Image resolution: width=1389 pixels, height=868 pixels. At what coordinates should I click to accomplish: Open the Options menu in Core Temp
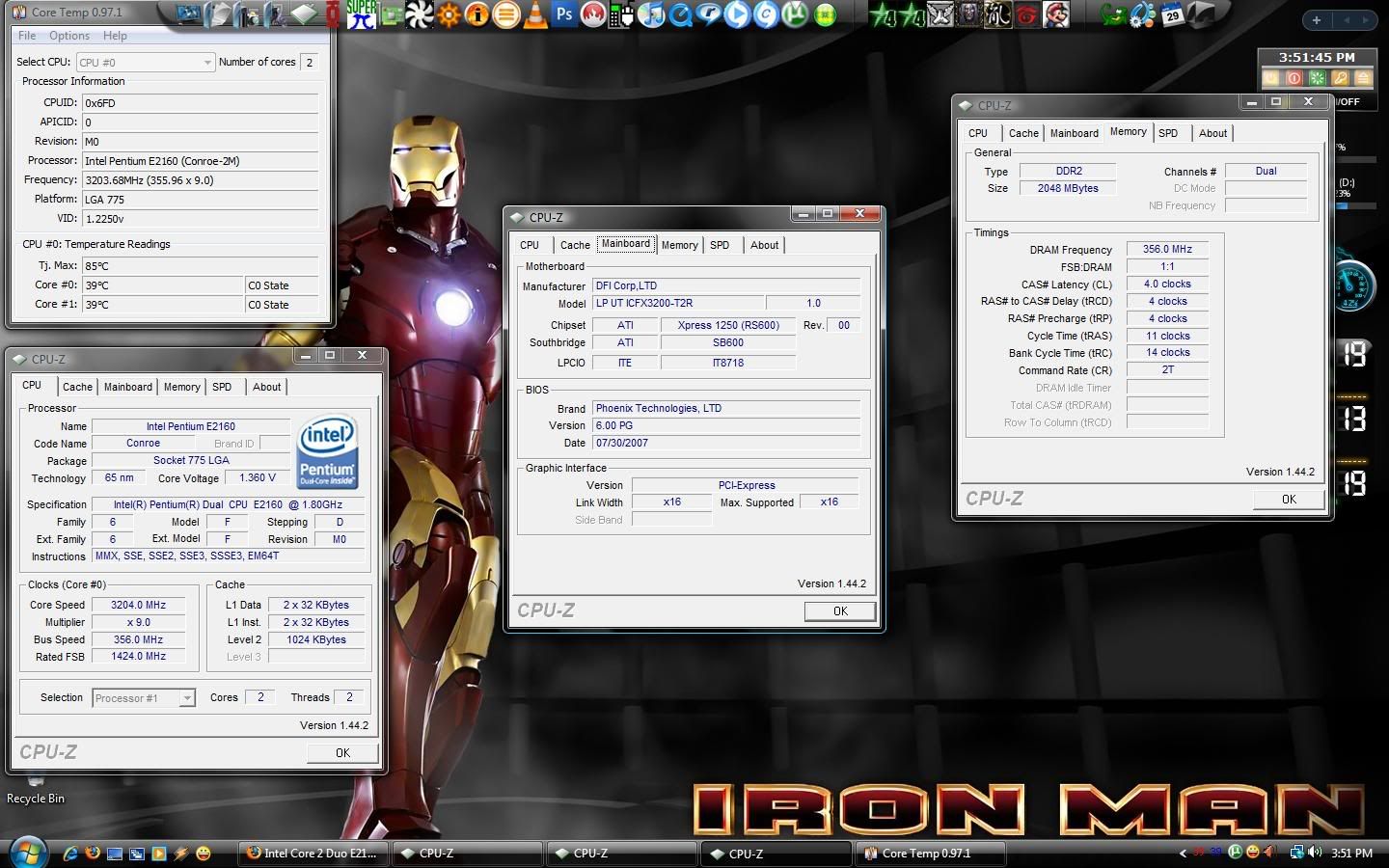pyautogui.click(x=69, y=36)
